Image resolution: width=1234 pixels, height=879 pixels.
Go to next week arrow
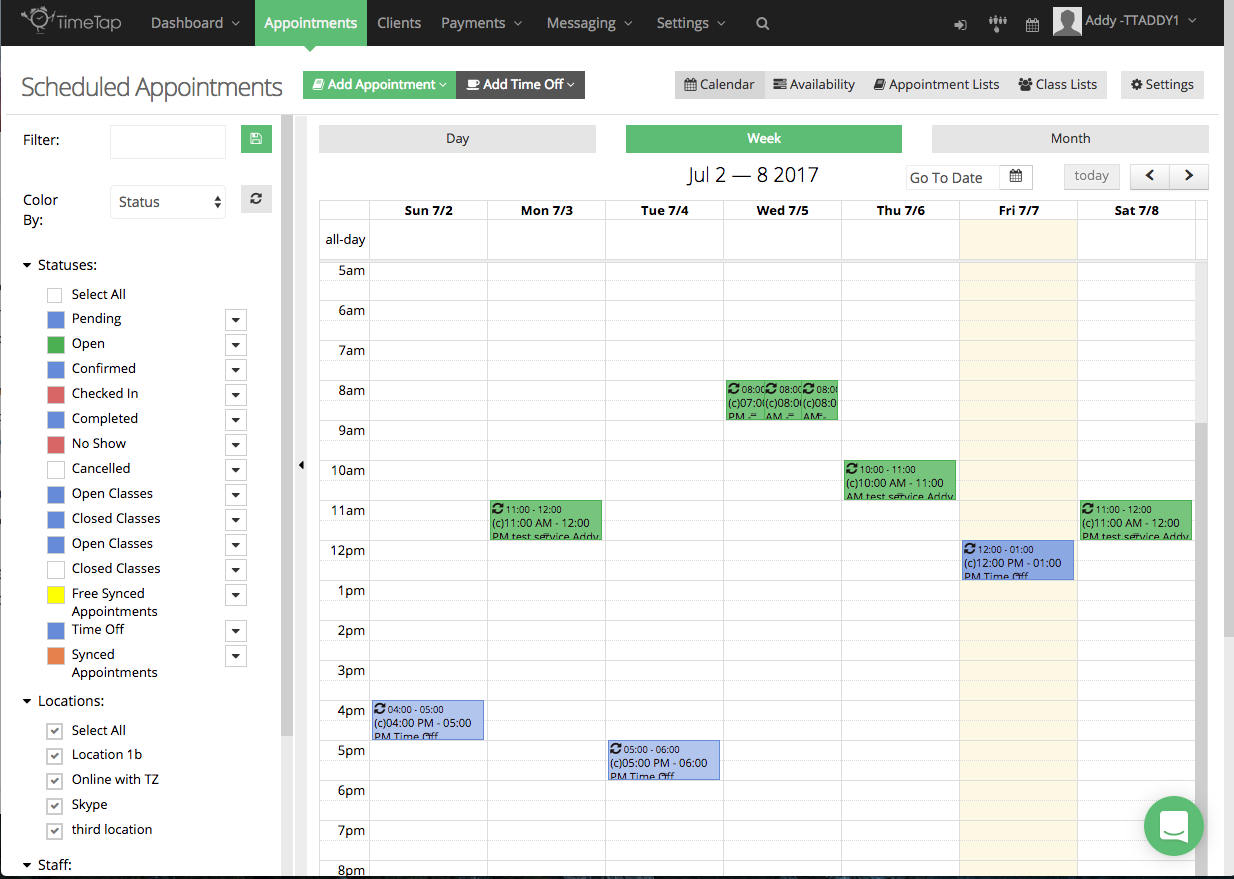[x=1189, y=176]
